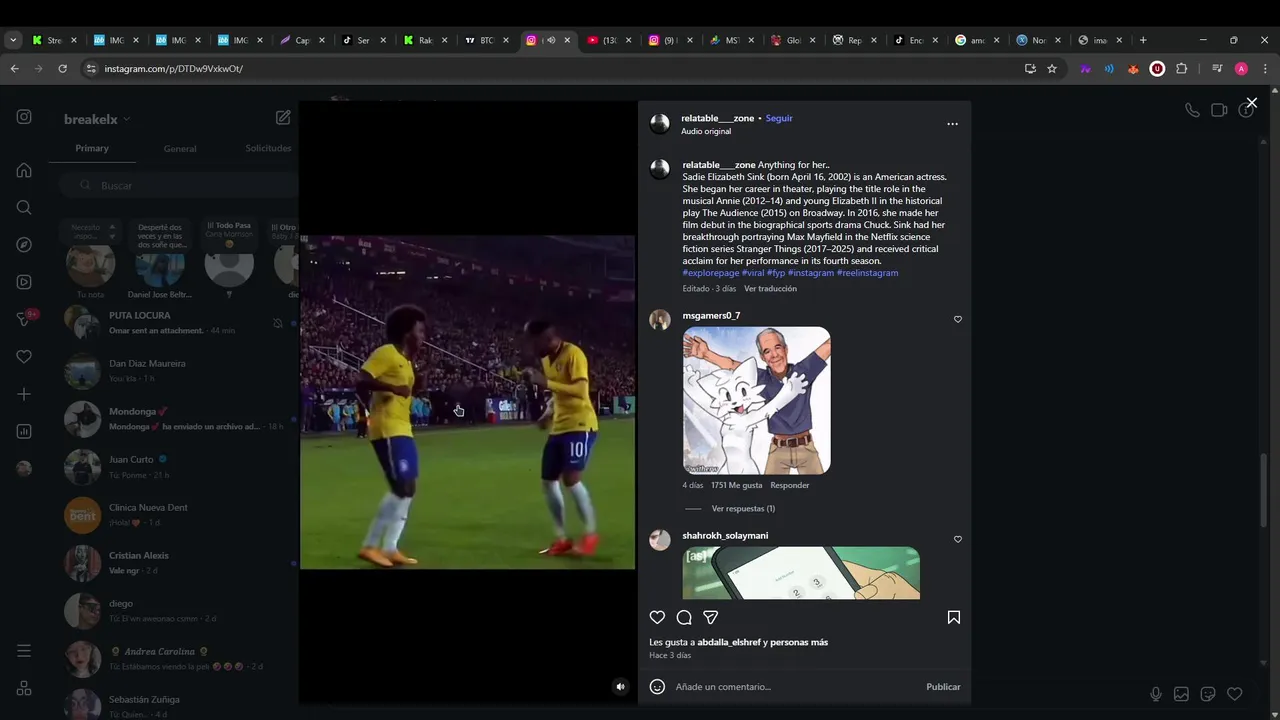
Task: Switch to the BTC browser tab
Action: point(487,40)
